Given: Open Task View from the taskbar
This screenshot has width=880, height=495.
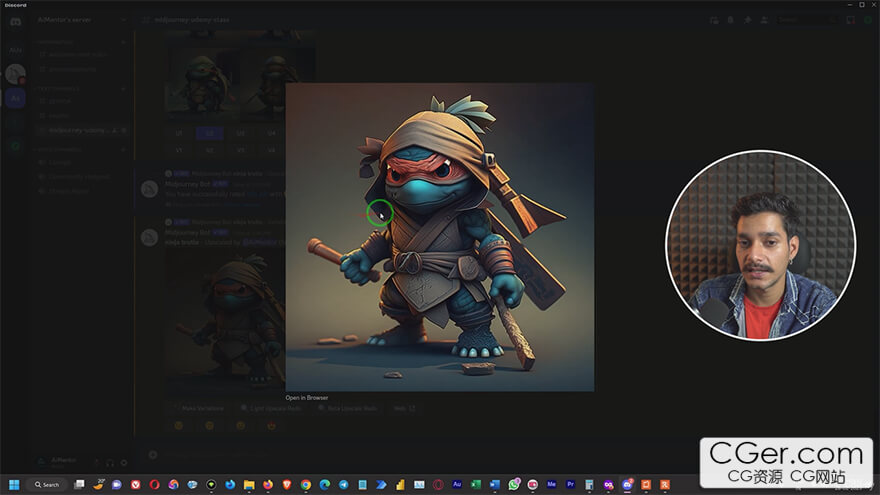Looking at the screenshot, I should pos(79,484).
